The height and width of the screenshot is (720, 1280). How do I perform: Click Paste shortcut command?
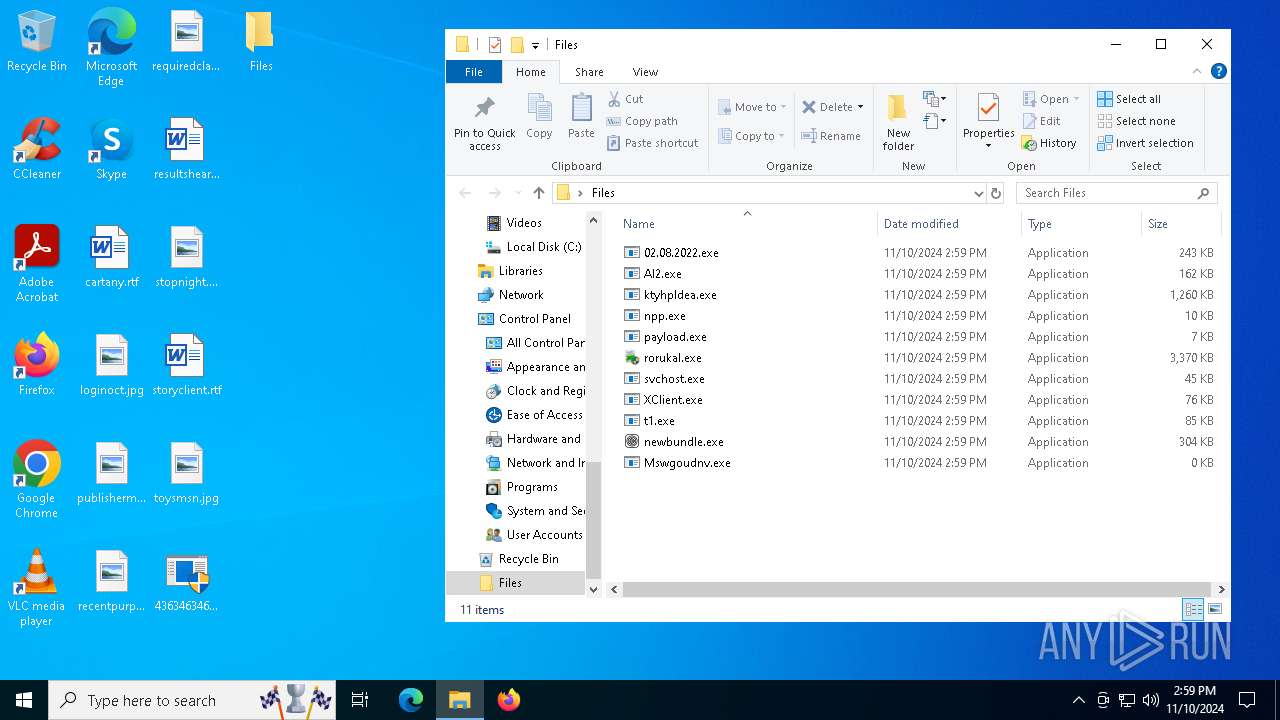pyautogui.click(x=652, y=143)
